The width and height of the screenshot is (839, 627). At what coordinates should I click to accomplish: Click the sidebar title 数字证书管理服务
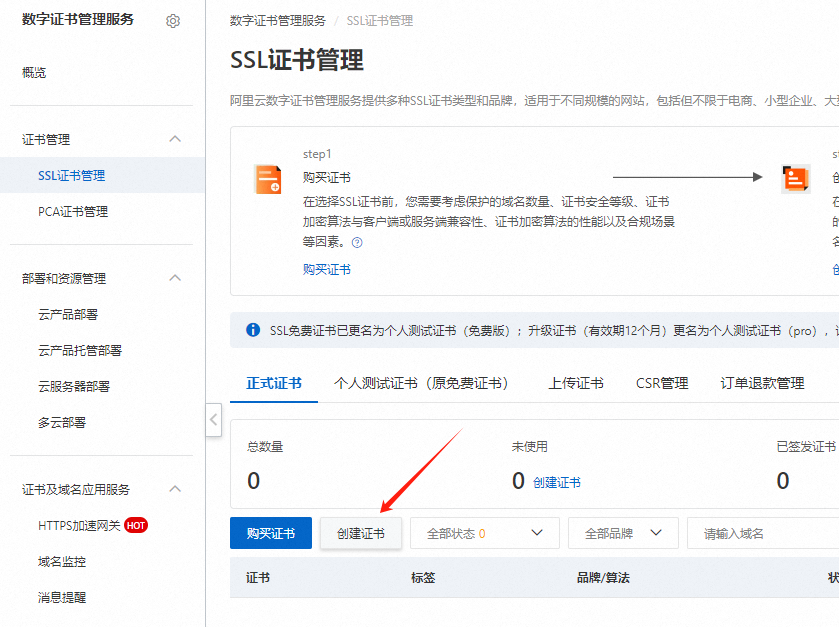pos(78,19)
